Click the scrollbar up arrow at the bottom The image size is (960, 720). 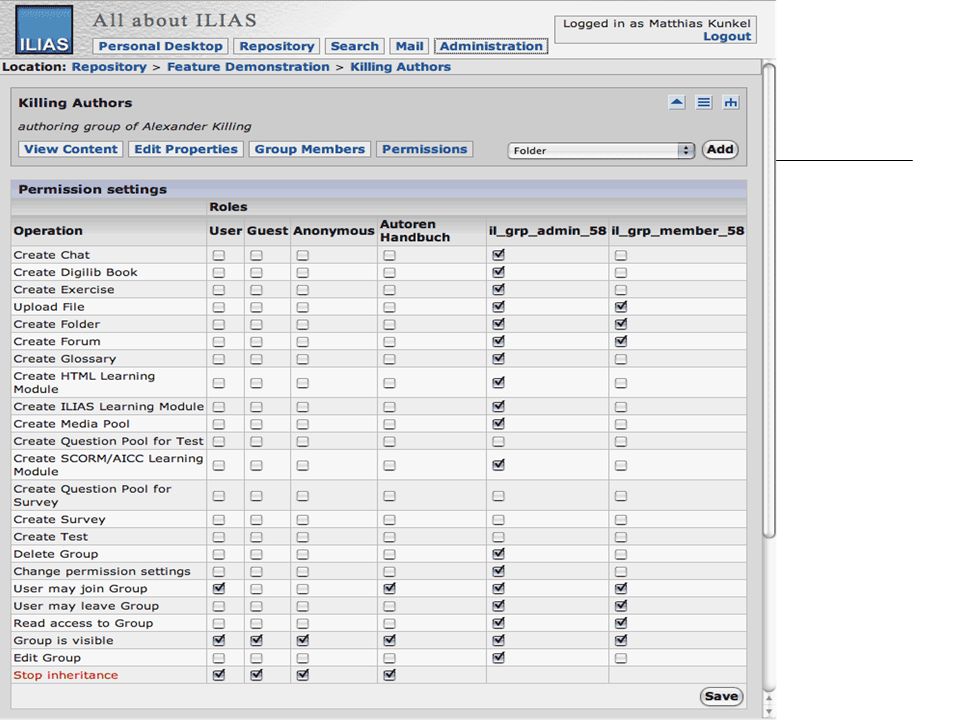(x=769, y=698)
